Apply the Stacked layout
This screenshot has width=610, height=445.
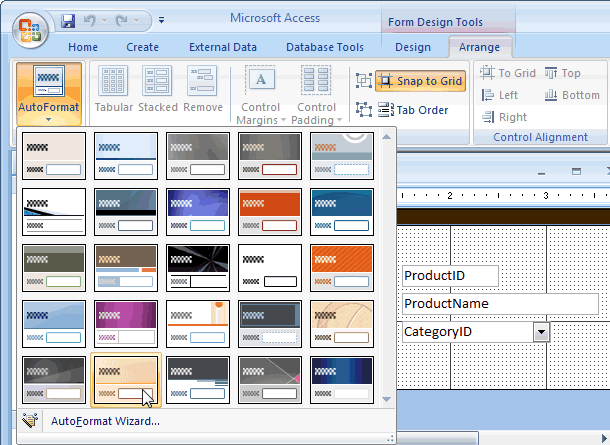click(x=158, y=89)
